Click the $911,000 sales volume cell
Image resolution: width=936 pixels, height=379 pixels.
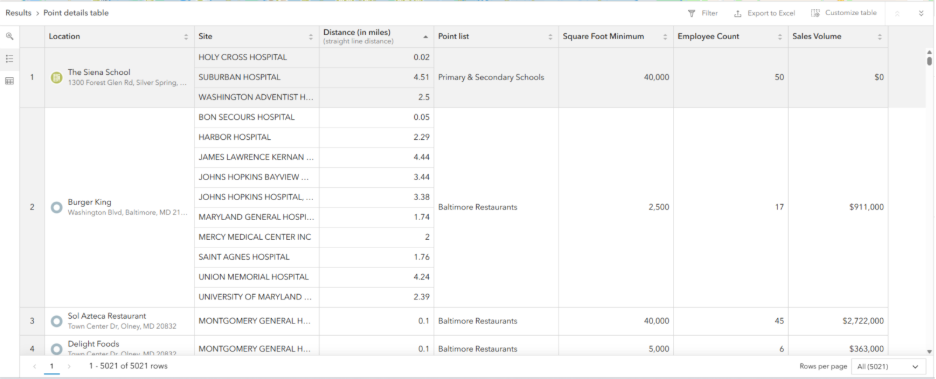click(x=838, y=208)
